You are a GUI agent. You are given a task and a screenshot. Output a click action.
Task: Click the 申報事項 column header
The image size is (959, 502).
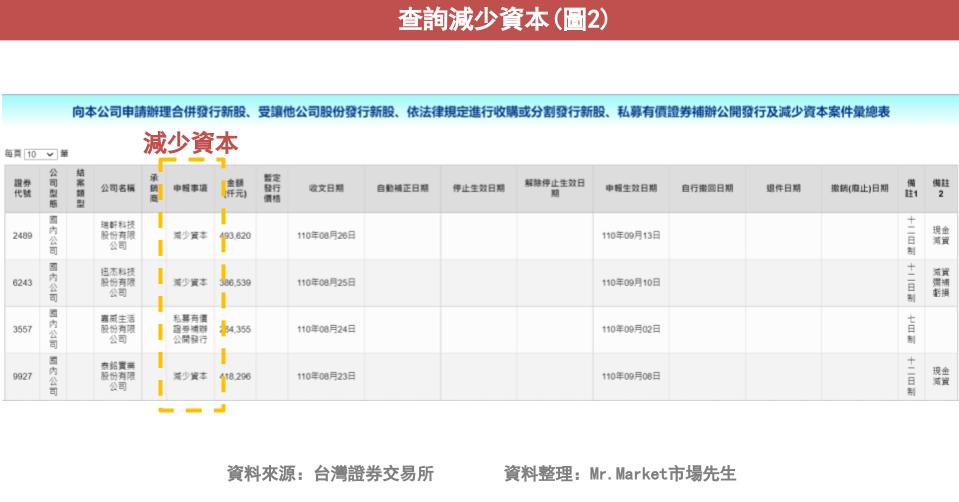pos(190,188)
